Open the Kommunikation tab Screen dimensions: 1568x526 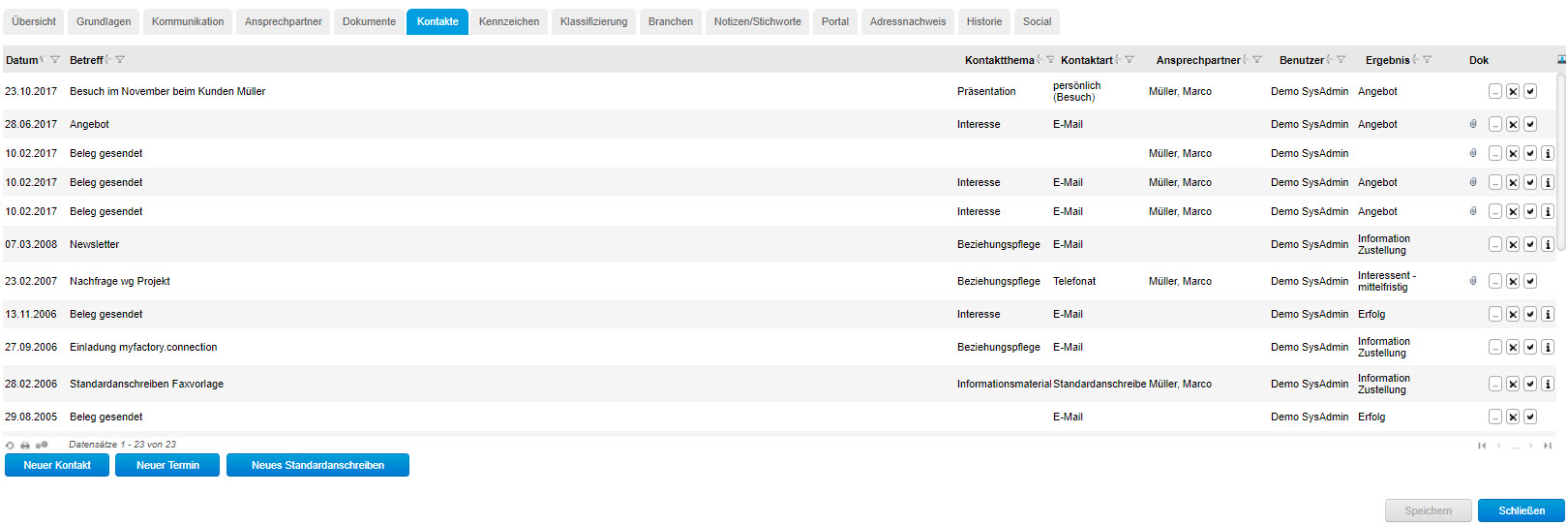(188, 21)
